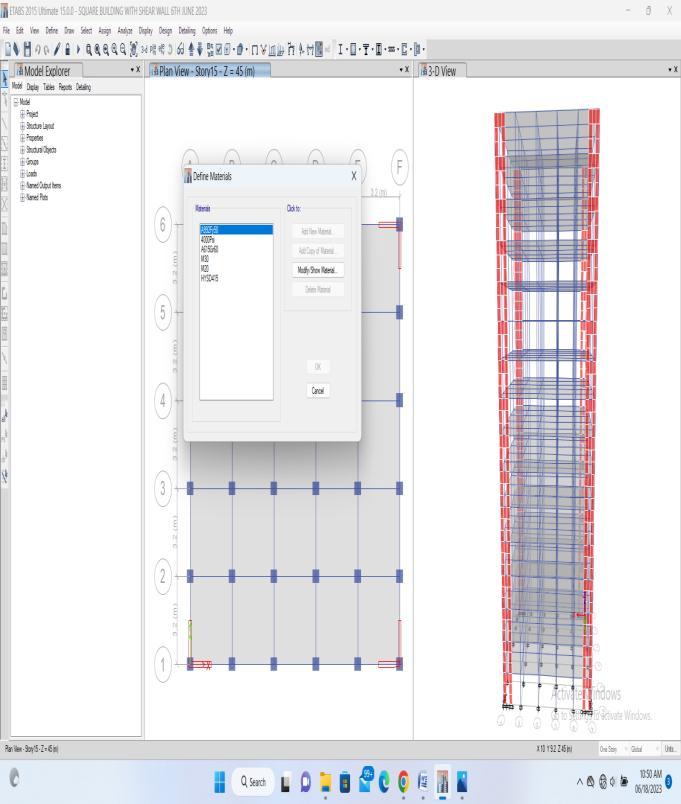Screen dimensions: 681x804
Task: Open the Analyze menu
Action: [125, 31]
